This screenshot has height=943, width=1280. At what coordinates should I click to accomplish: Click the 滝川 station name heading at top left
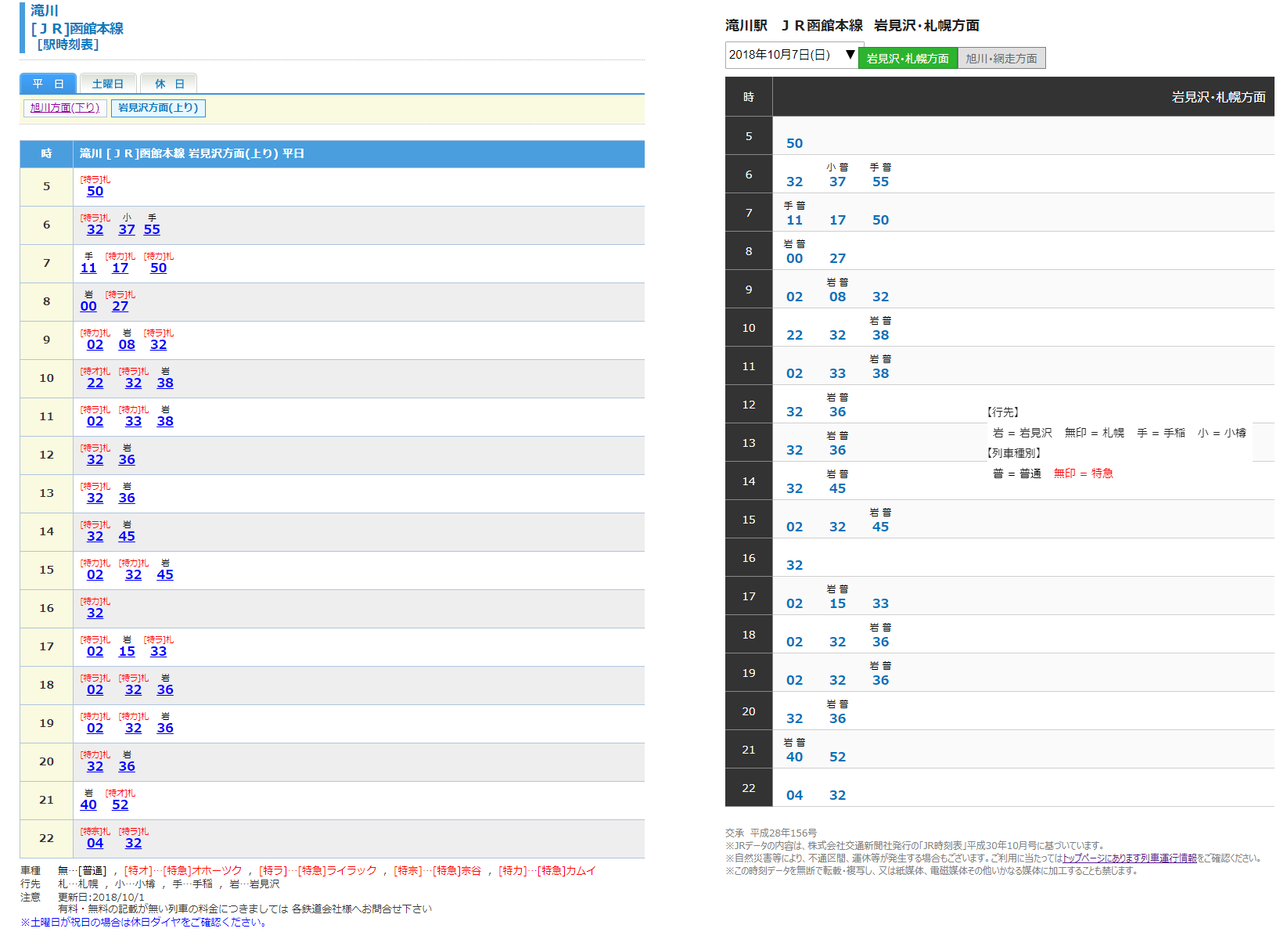tap(44, 10)
